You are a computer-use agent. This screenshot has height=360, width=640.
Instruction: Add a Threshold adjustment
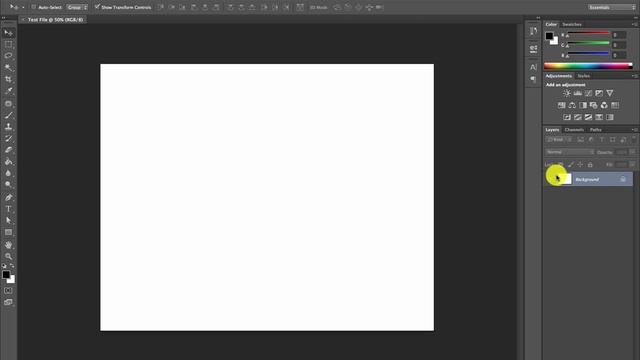click(588, 117)
